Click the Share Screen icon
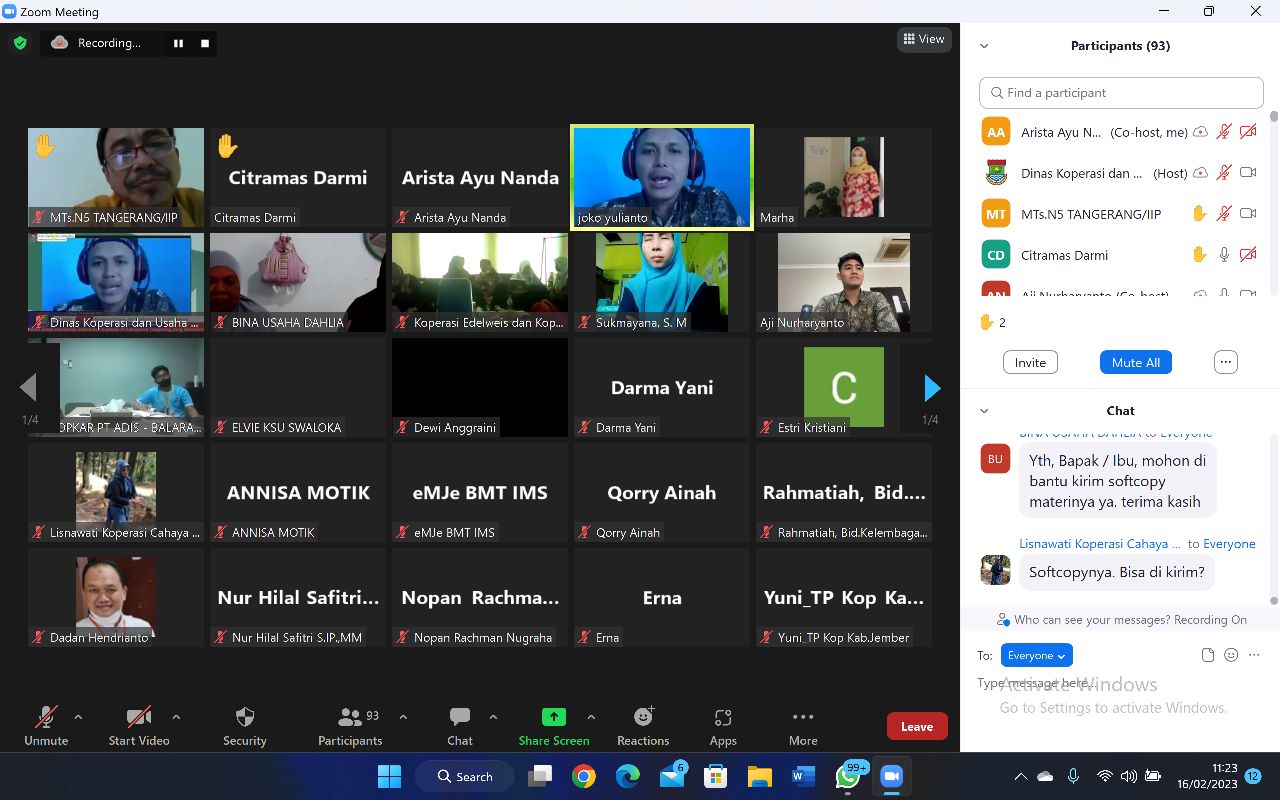This screenshot has height=800, width=1280. (x=553, y=717)
